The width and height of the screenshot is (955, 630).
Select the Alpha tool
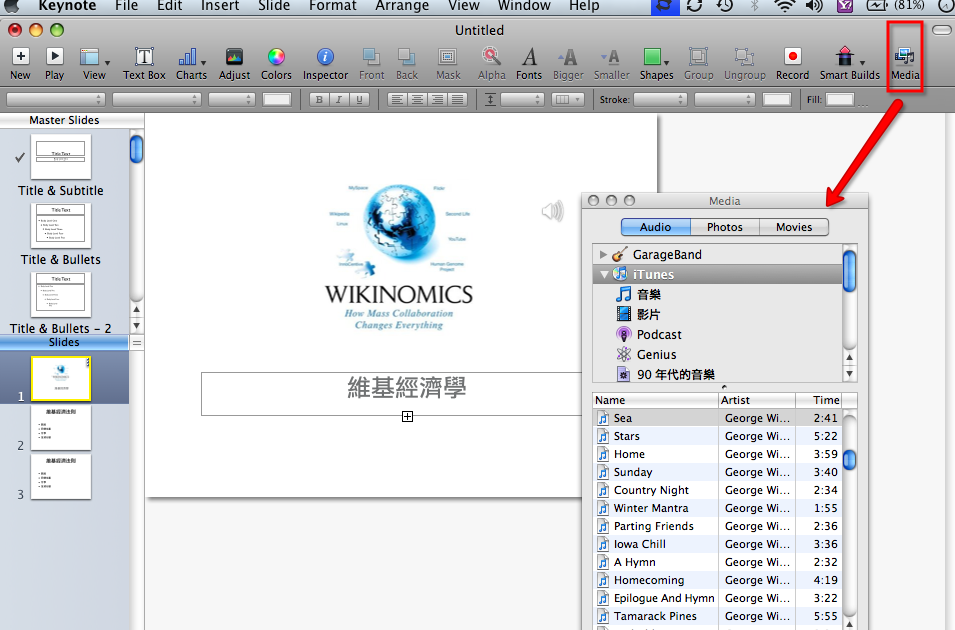click(492, 63)
